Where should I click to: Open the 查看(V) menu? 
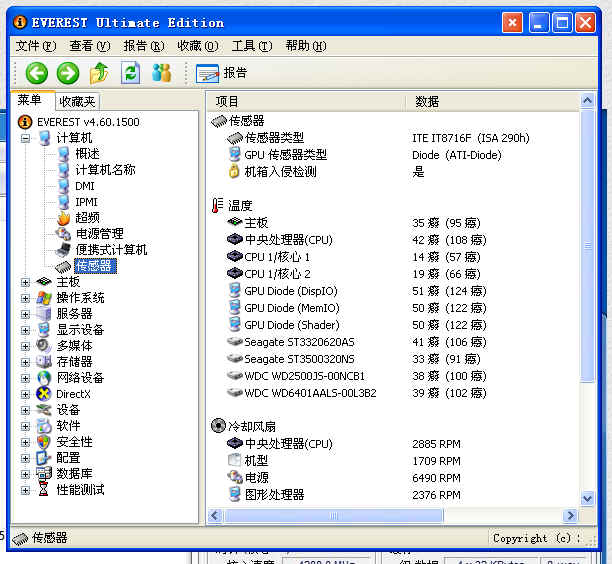(90, 46)
